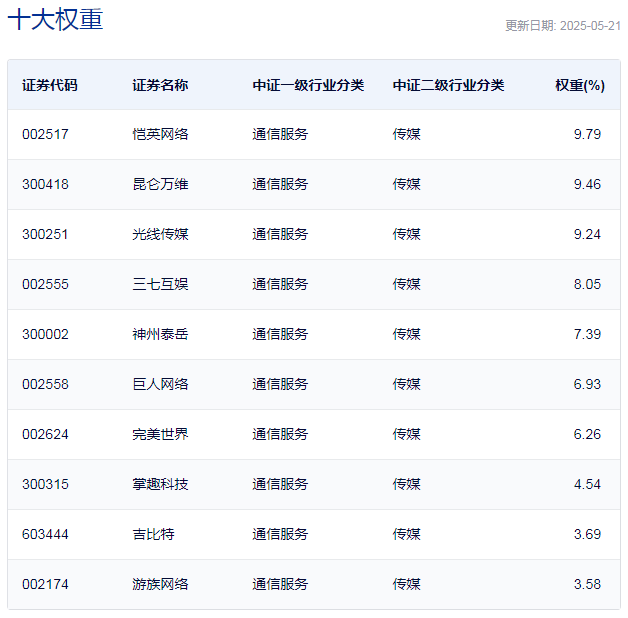Click the 完美世界 security name
This screenshot has height=618, width=628.
pyautogui.click(x=160, y=434)
